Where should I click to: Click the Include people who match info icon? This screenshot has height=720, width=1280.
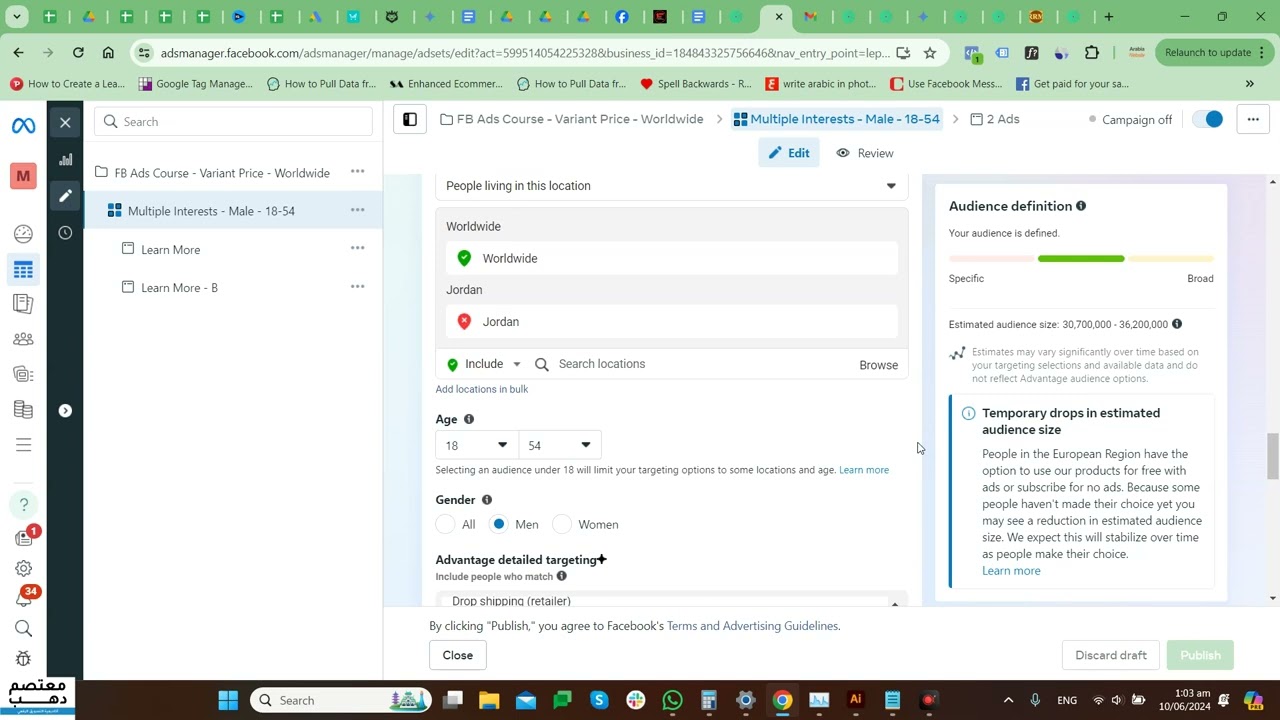(562, 576)
